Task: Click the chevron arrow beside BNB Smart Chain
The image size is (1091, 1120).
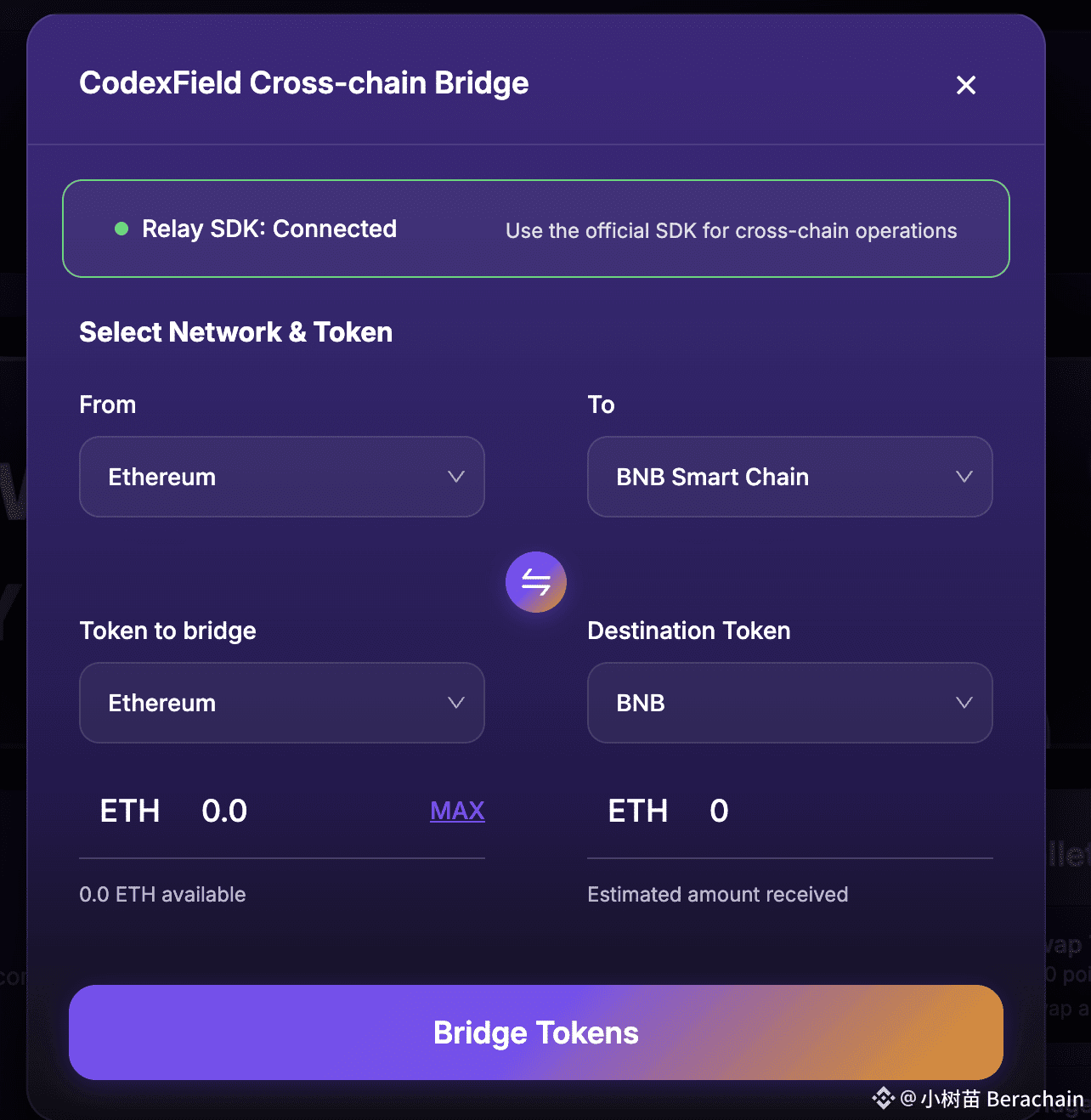Action: click(964, 477)
